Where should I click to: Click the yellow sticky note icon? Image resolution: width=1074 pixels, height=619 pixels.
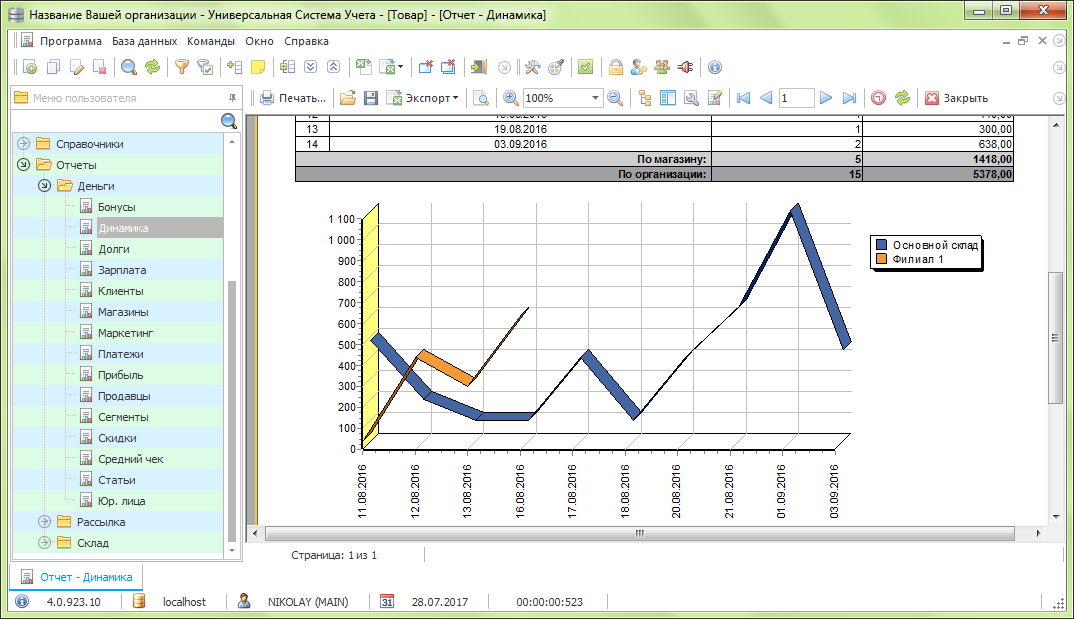click(258, 67)
